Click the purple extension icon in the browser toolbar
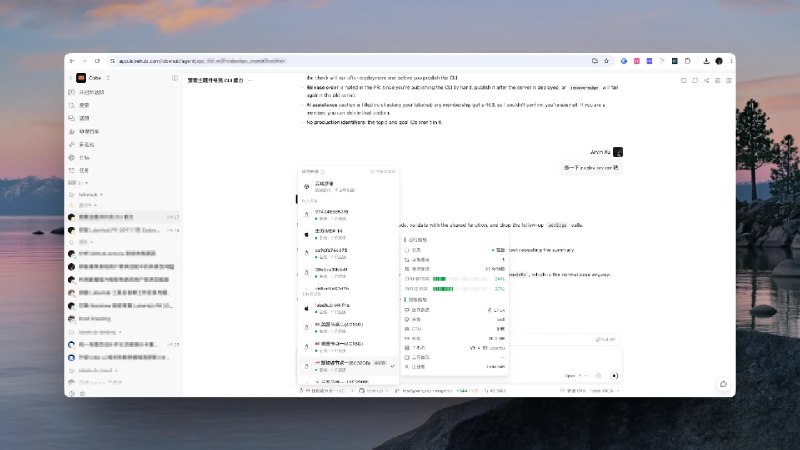 (x=649, y=61)
